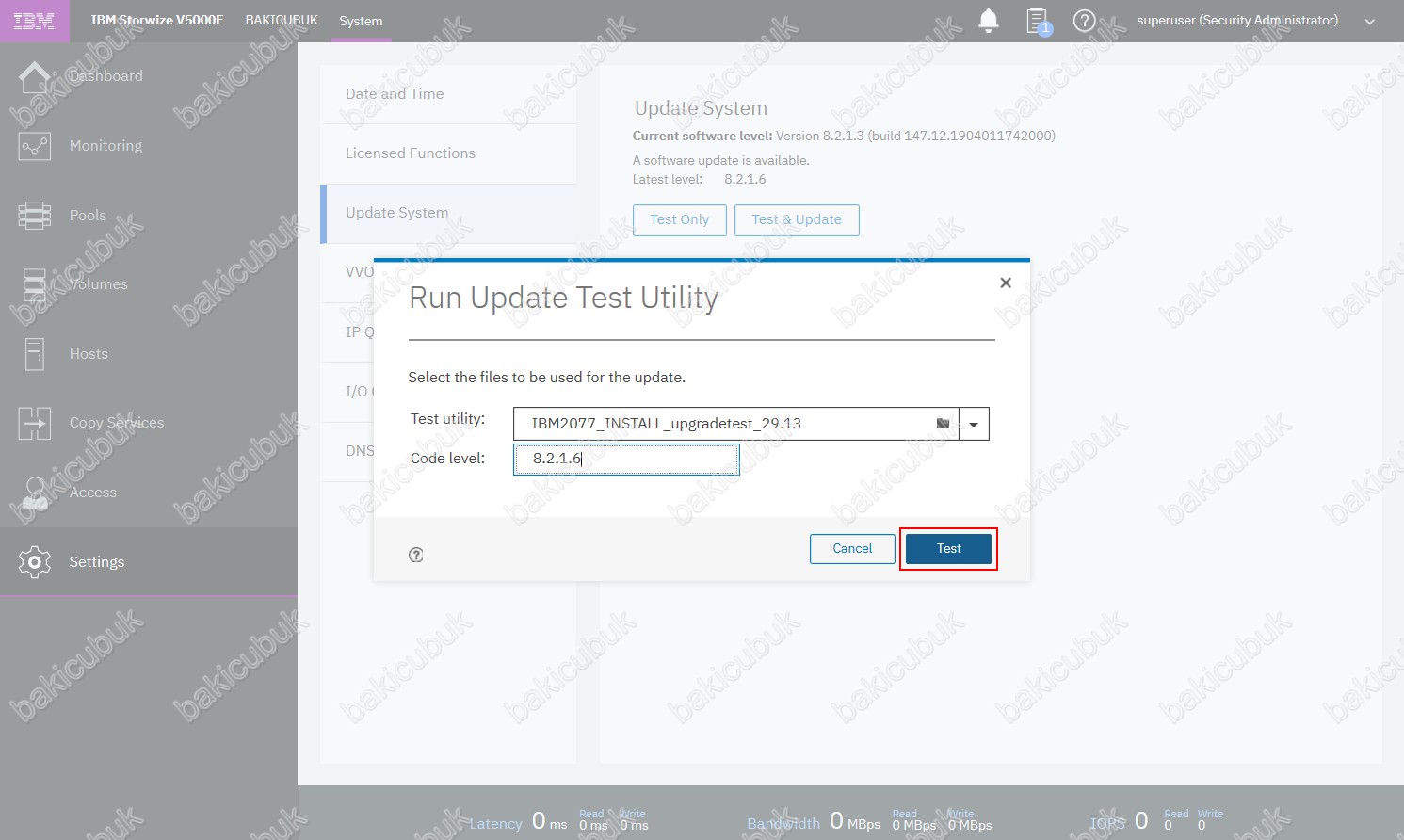
Task: Open the dialog help question mark icon
Action: pyautogui.click(x=416, y=555)
